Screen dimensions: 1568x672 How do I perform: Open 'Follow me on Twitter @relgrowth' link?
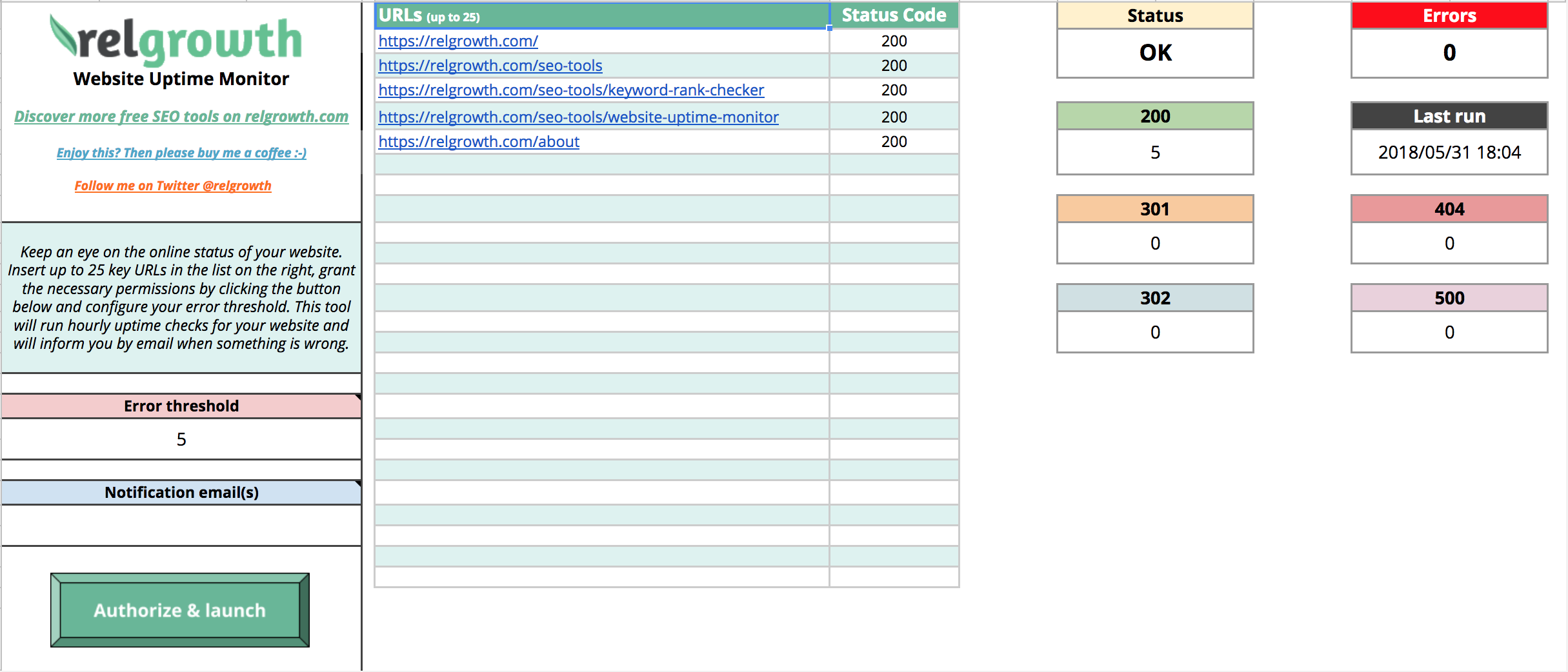[x=173, y=186]
